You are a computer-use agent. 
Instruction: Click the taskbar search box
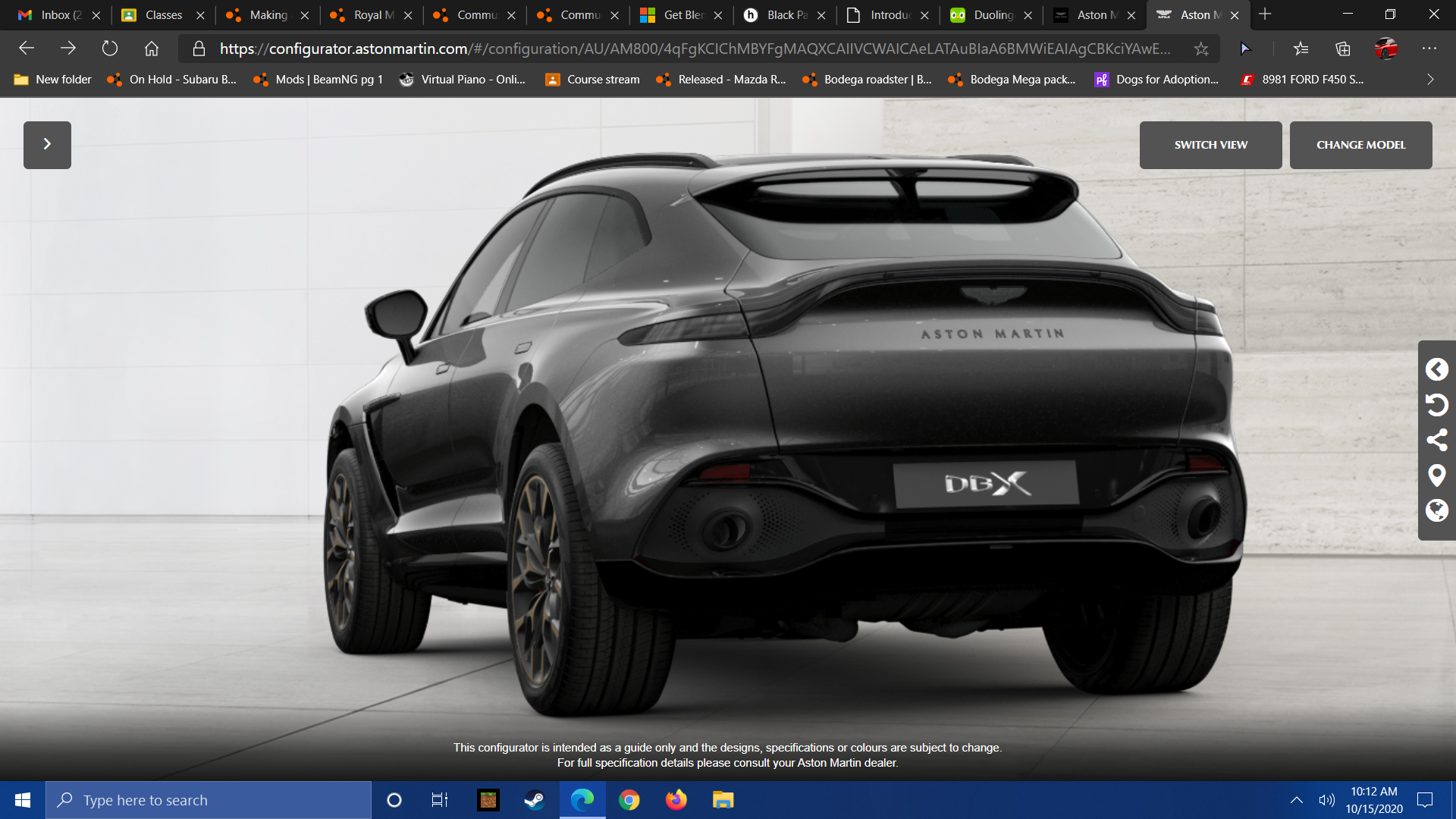[x=209, y=800]
